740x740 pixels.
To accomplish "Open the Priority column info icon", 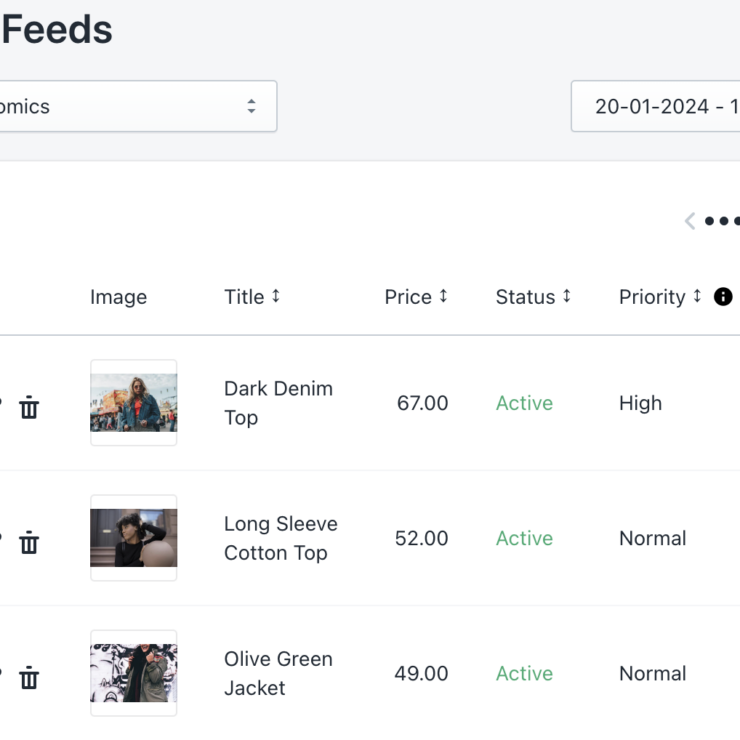I will coord(723,297).
